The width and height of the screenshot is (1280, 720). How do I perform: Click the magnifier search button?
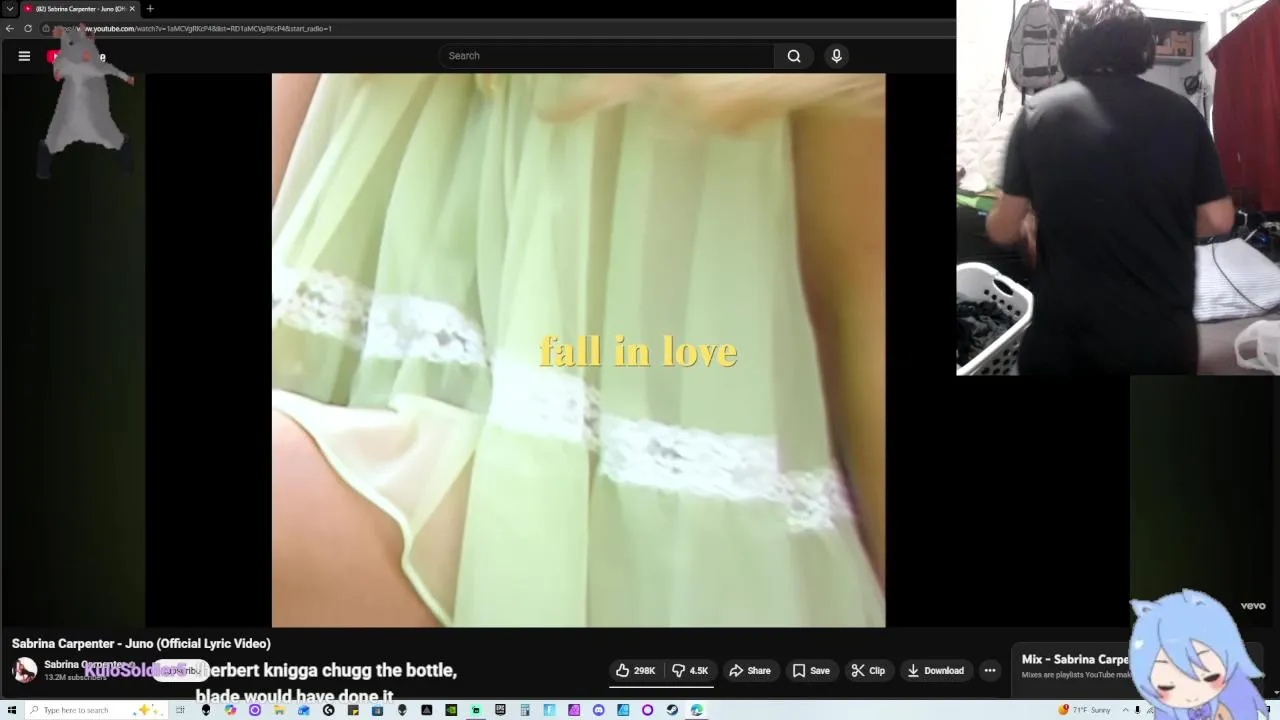[x=794, y=56]
